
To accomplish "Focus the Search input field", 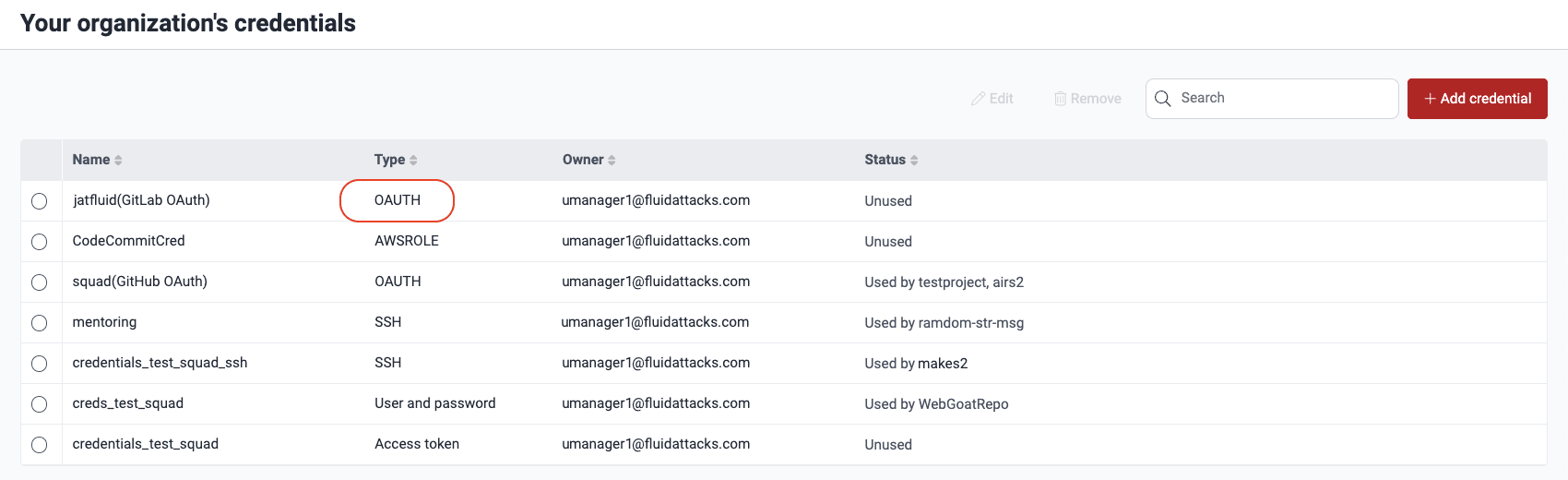I will point(1272,99).
